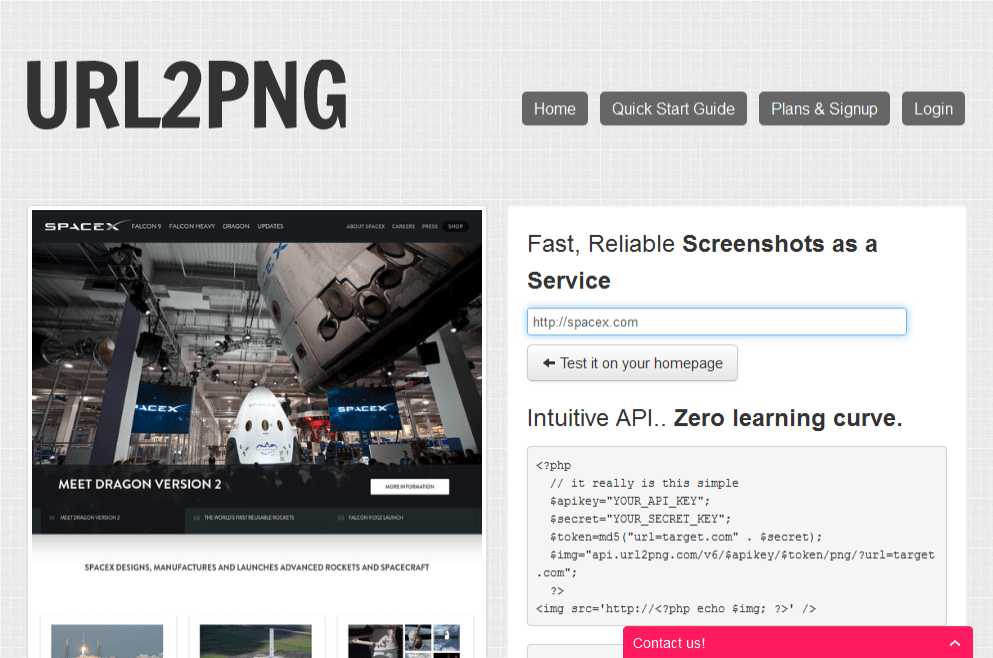
Task: Click the left arrow icon in Test button
Action: [x=549, y=363]
